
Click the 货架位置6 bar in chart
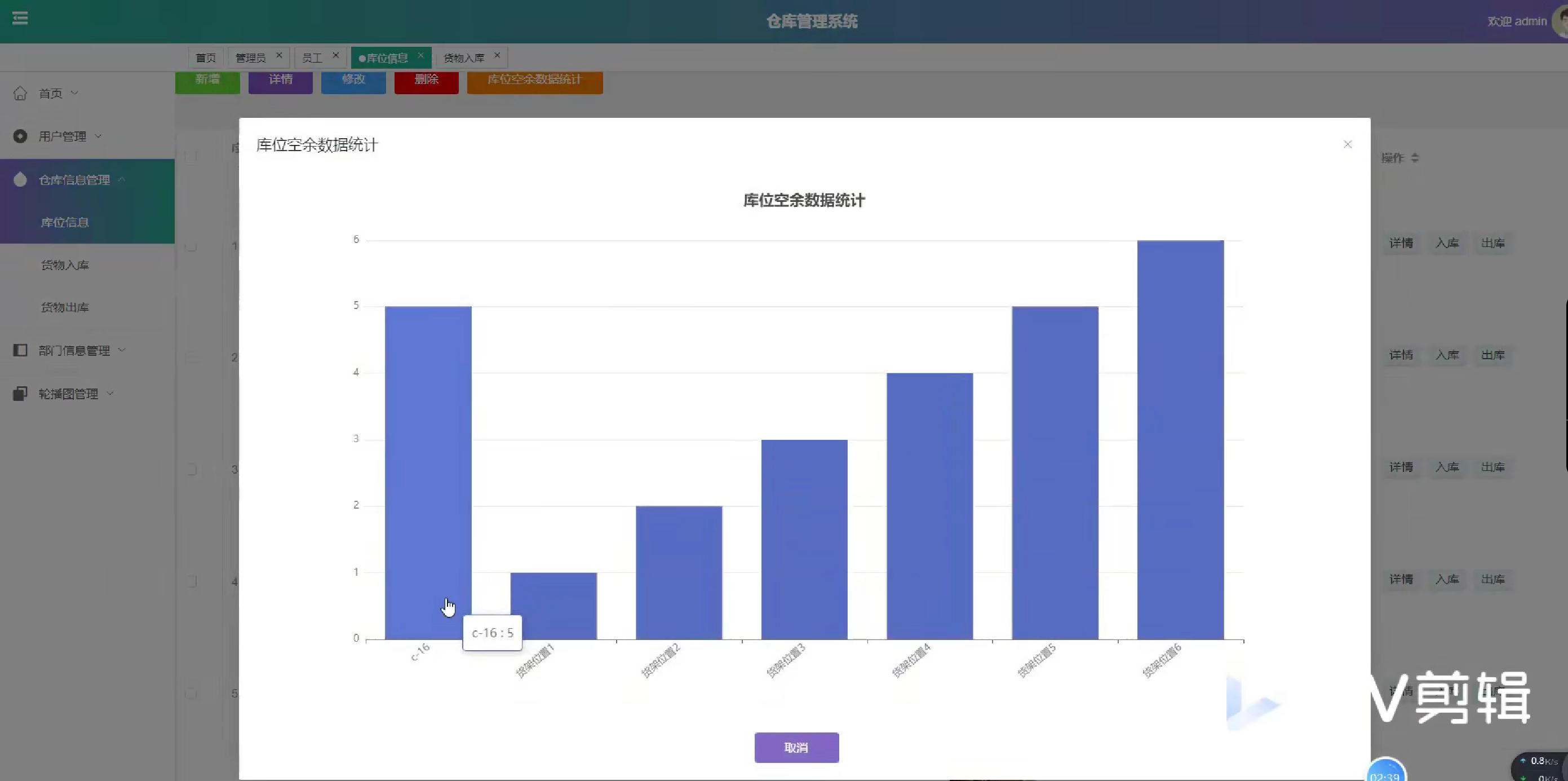[1180, 439]
